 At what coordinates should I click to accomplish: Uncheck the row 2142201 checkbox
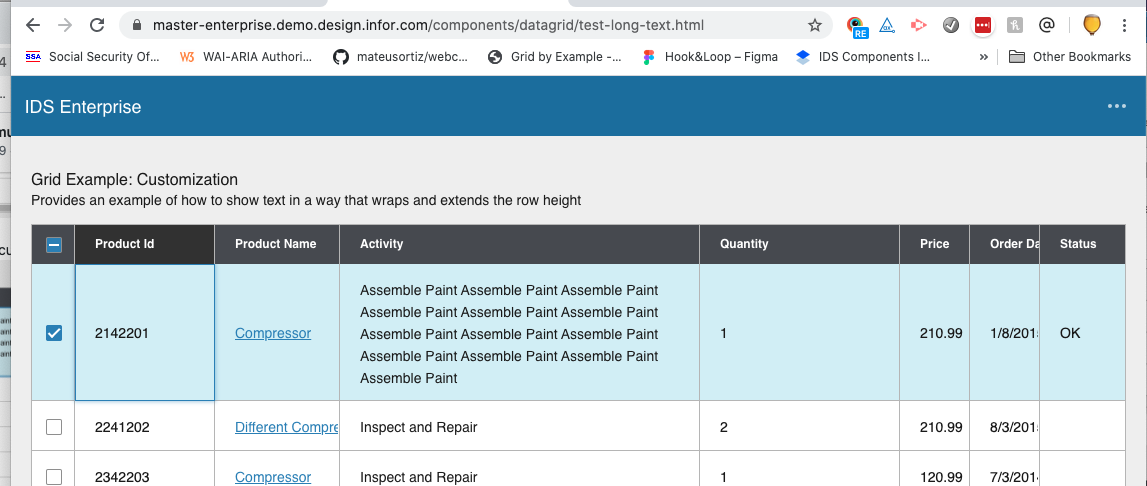coord(54,333)
